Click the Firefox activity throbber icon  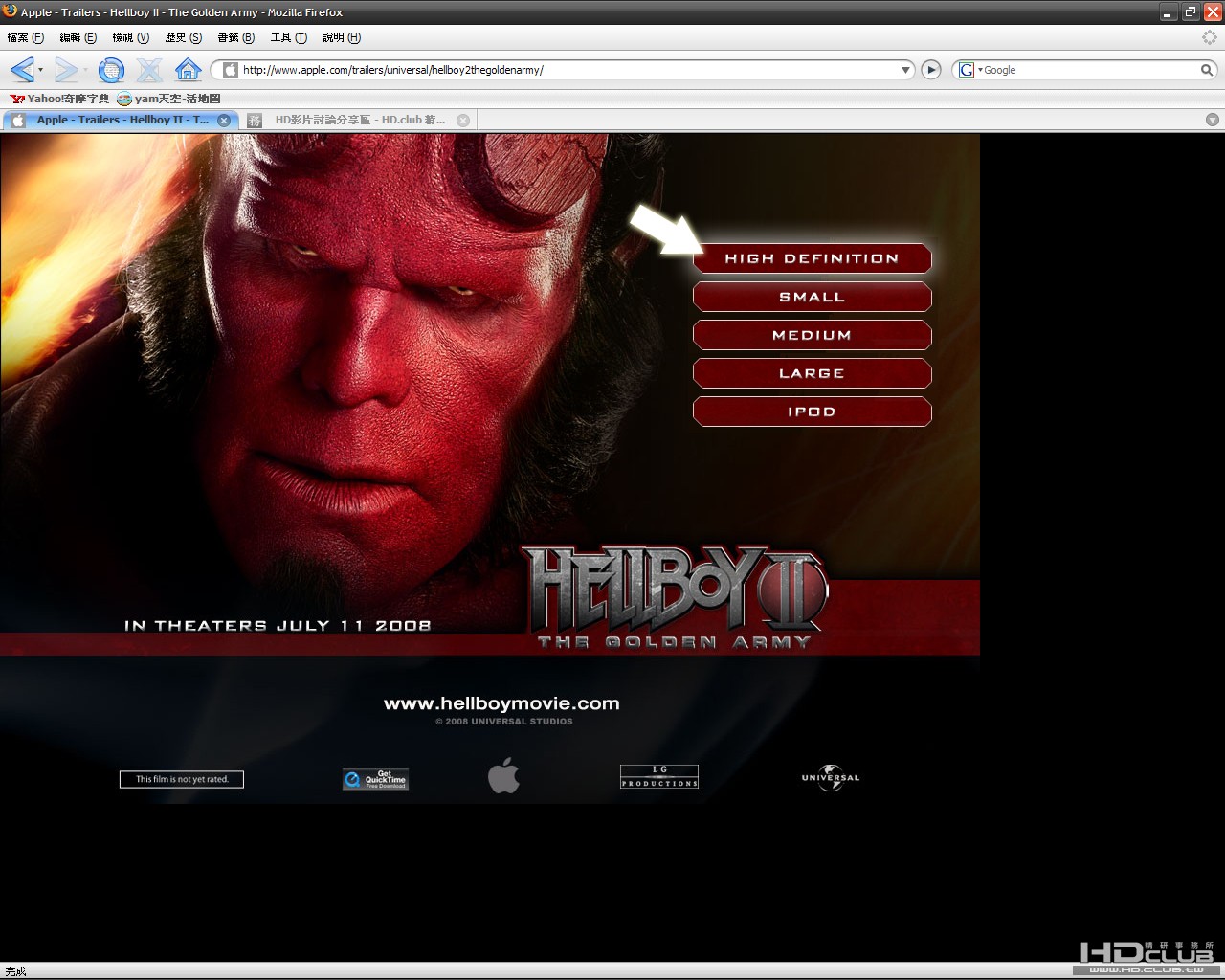1210,37
